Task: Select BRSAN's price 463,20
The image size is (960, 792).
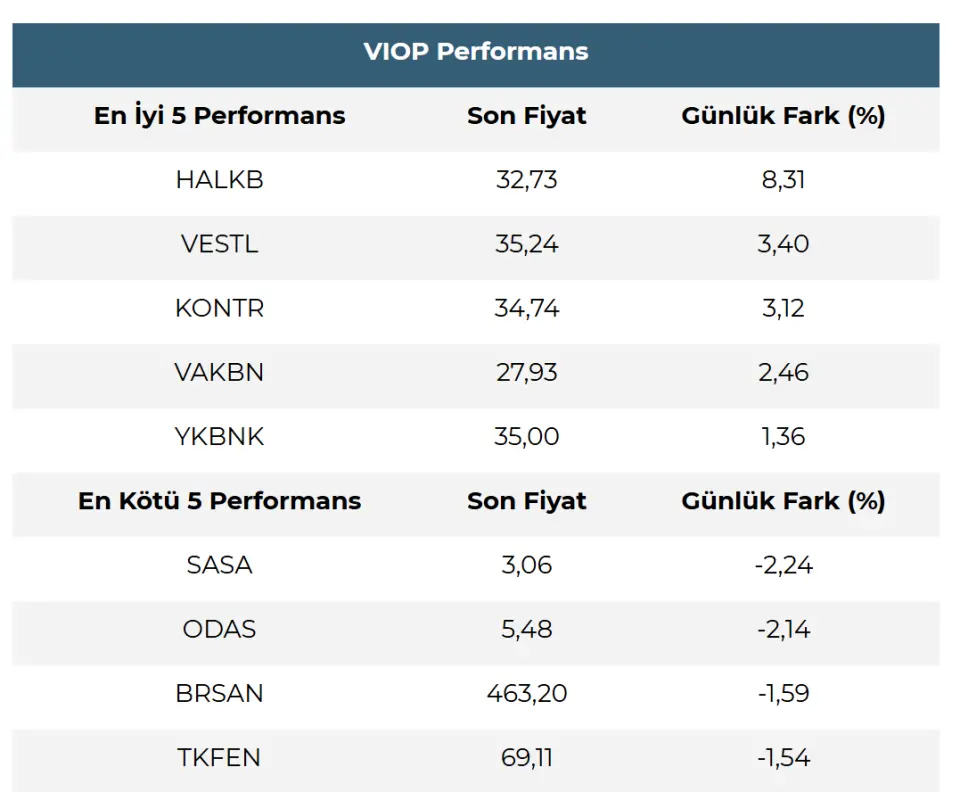Action: (x=526, y=693)
